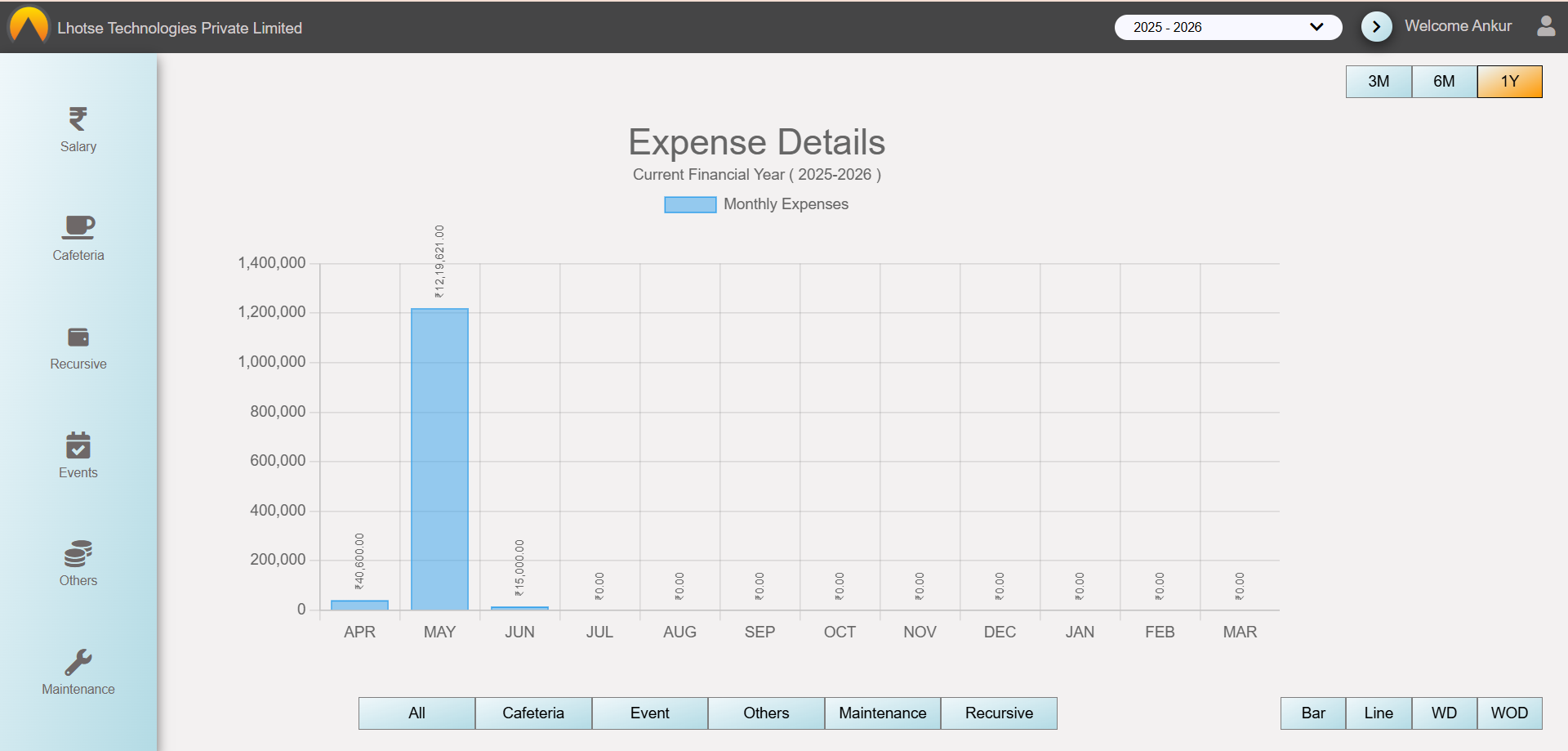Click the Maintenance sidebar label

click(78, 689)
